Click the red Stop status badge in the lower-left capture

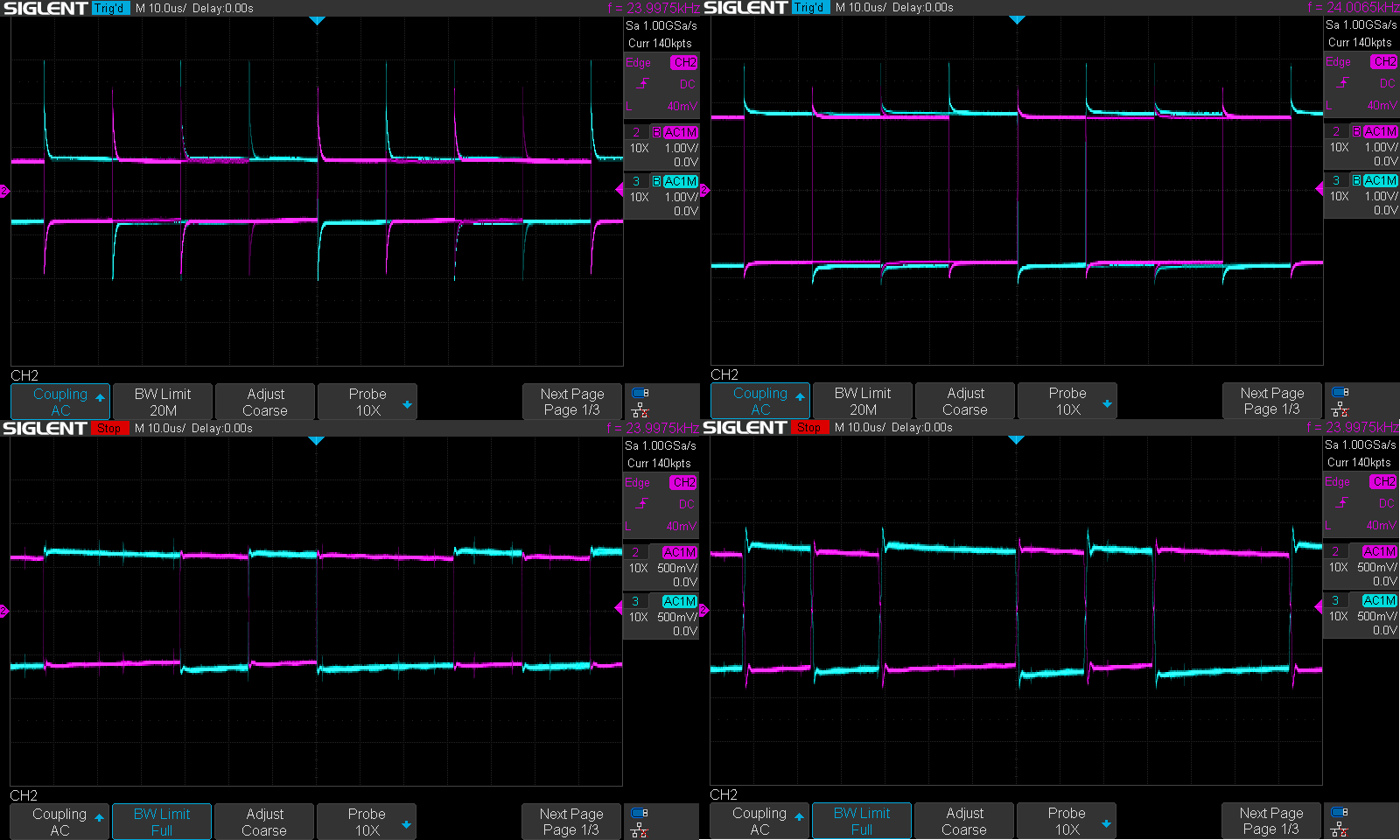[109, 428]
